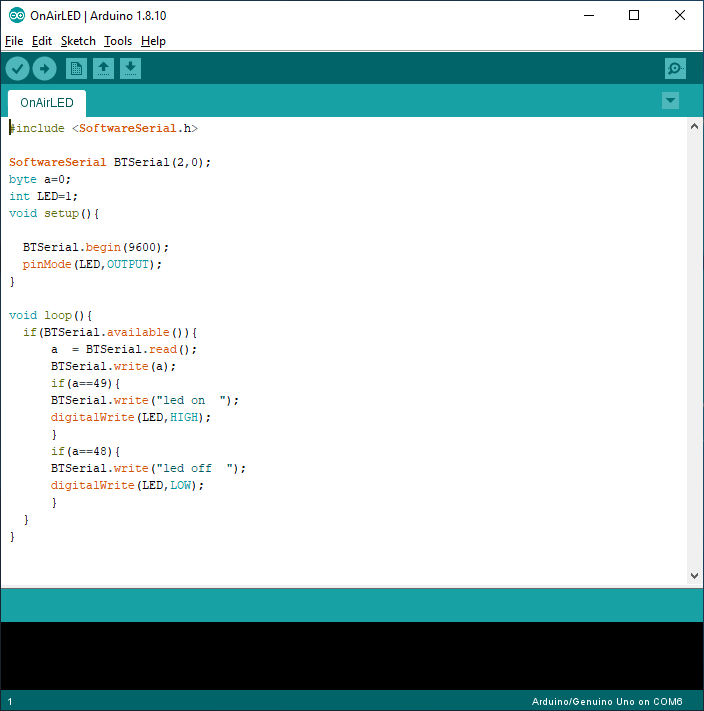Open the Serial Monitor magnifier icon

click(675, 69)
